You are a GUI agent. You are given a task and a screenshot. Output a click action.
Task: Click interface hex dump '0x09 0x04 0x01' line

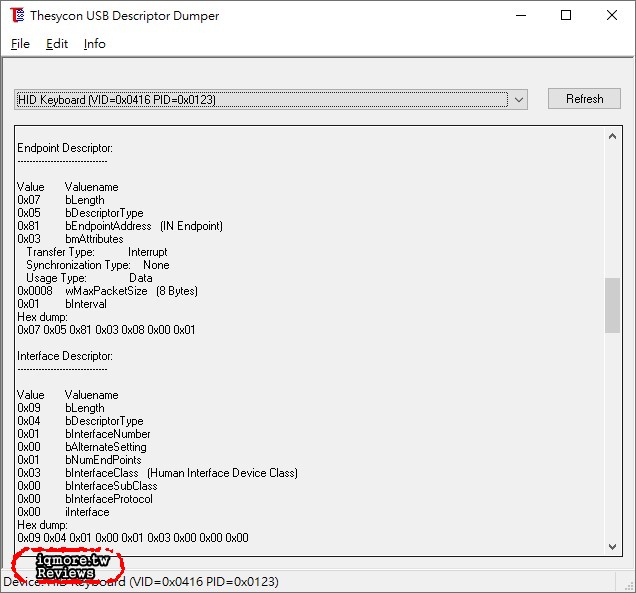point(133,538)
